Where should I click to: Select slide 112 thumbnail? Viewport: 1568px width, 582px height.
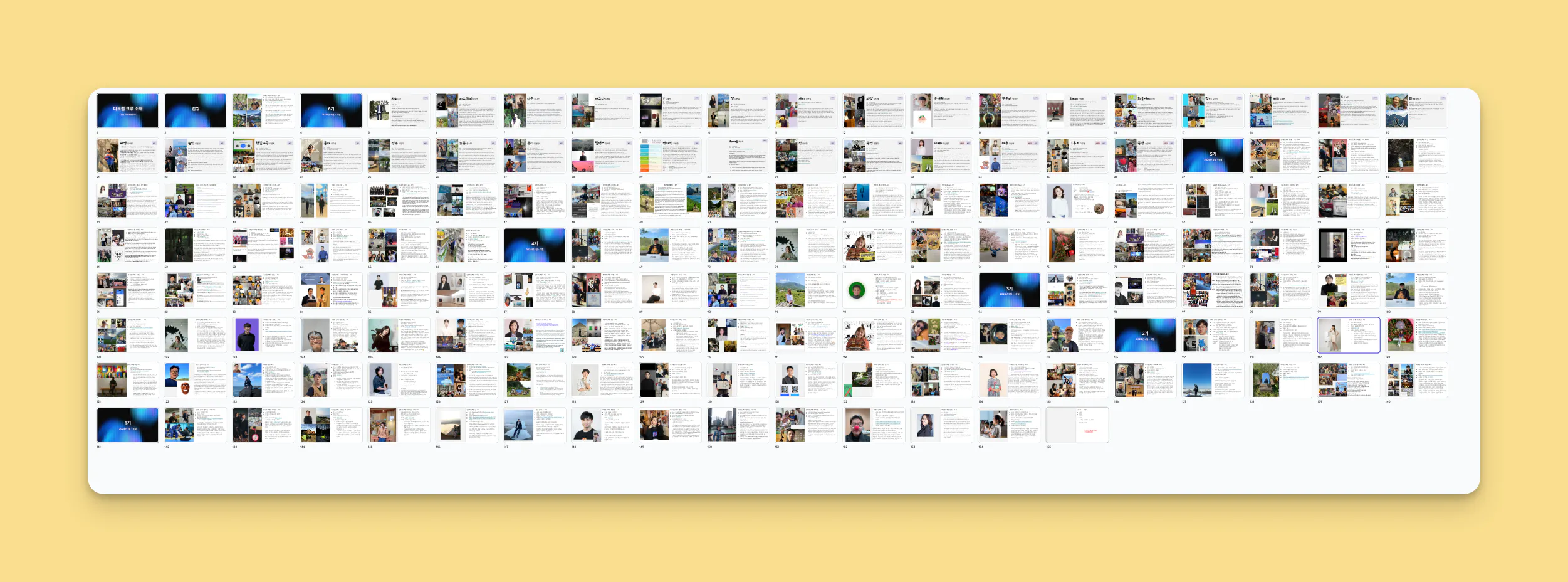point(874,335)
